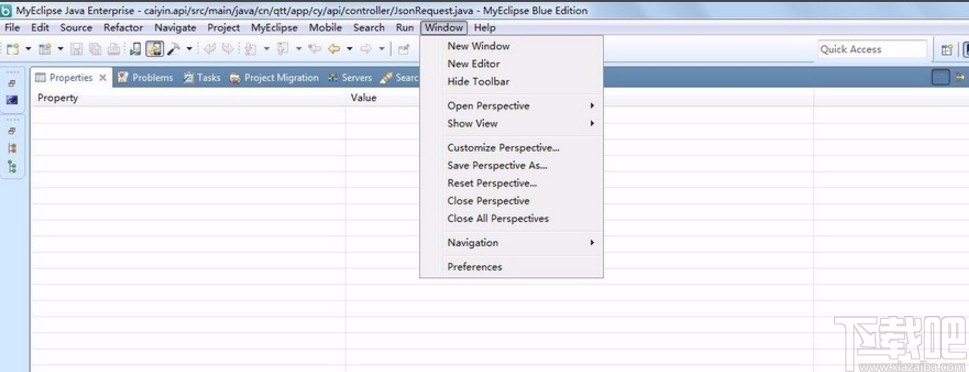Click the view menu button on panel header
Viewport: 969px width, 372px height.
[x=941, y=77]
